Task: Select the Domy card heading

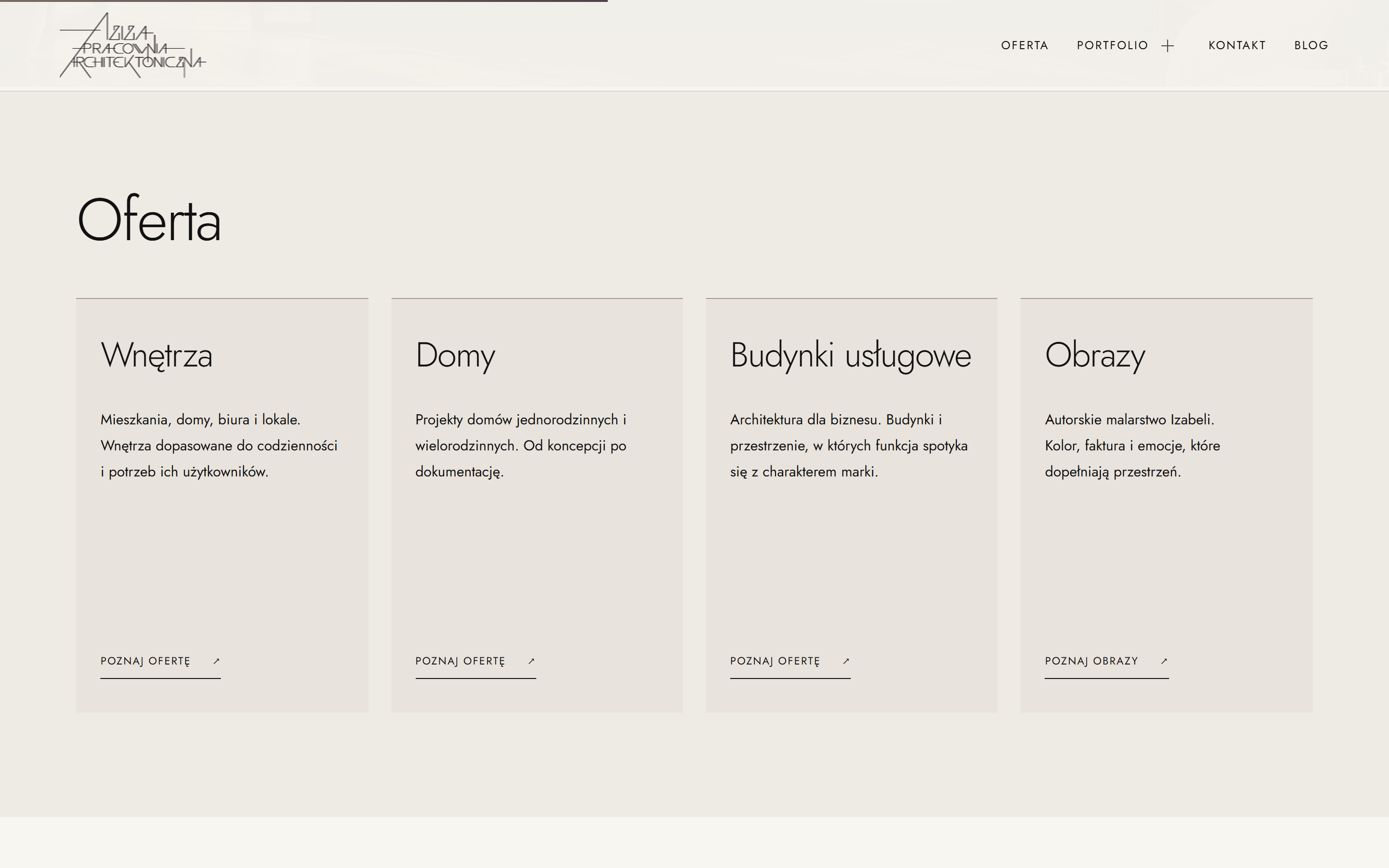Action: (x=455, y=355)
